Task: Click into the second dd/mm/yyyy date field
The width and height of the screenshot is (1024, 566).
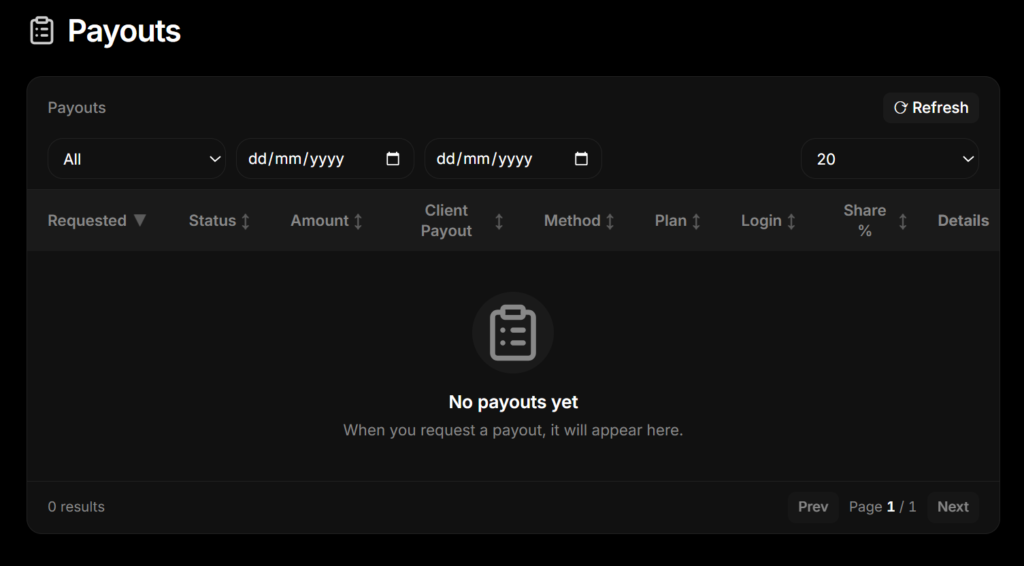Action: click(485, 159)
